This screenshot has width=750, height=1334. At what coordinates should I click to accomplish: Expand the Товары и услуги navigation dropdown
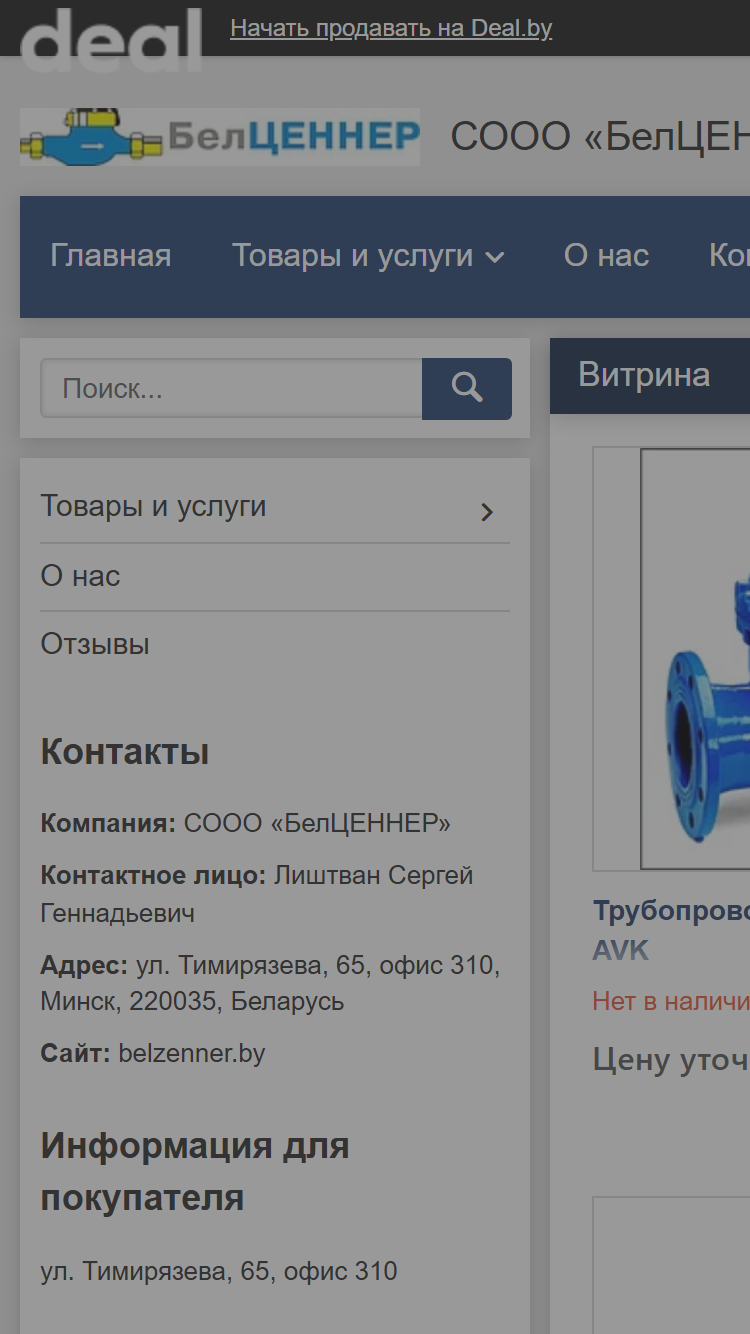(368, 256)
